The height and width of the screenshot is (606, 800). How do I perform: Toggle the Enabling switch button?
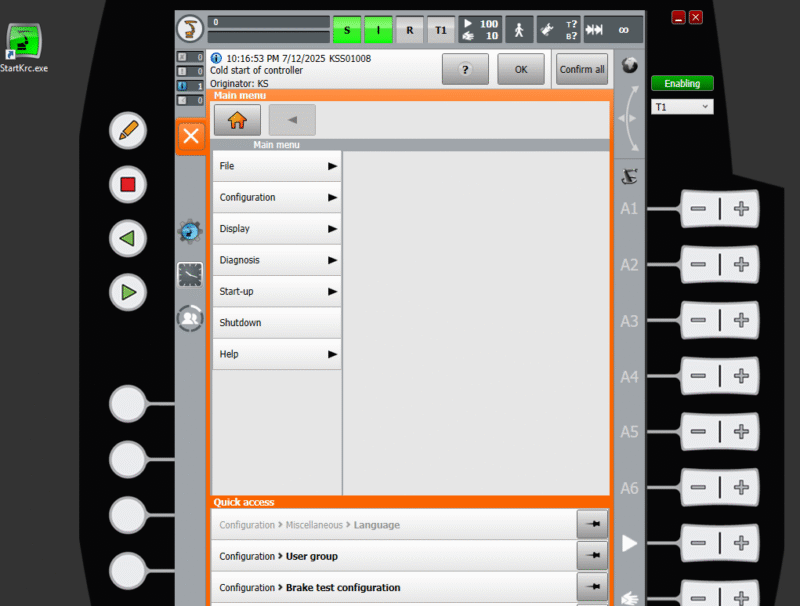pyautogui.click(x=682, y=83)
